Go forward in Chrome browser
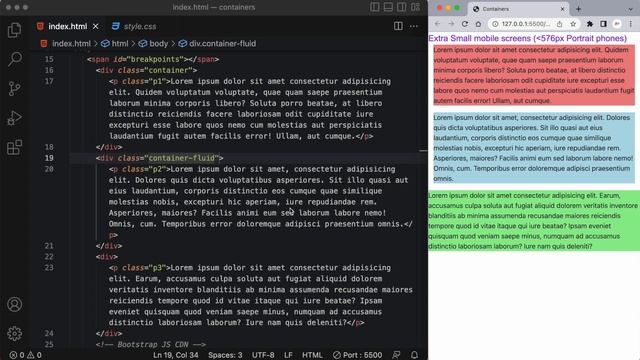 pos(451,24)
